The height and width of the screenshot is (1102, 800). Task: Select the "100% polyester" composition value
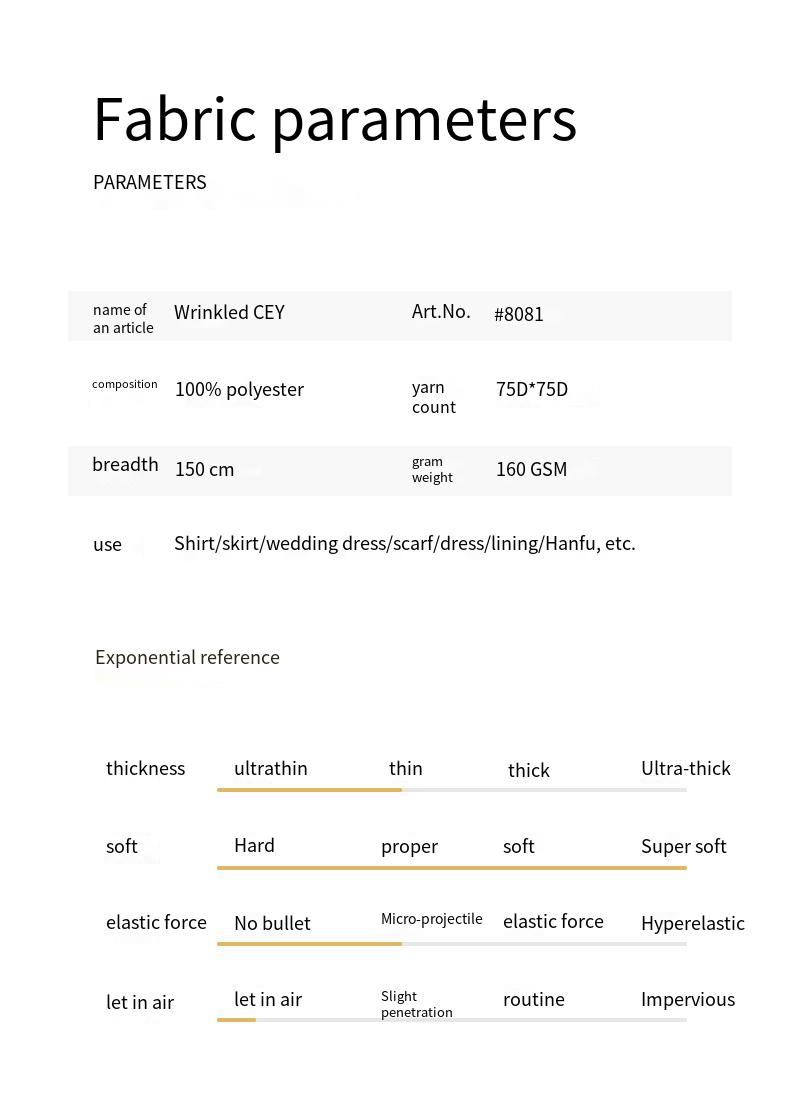(239, 389)
